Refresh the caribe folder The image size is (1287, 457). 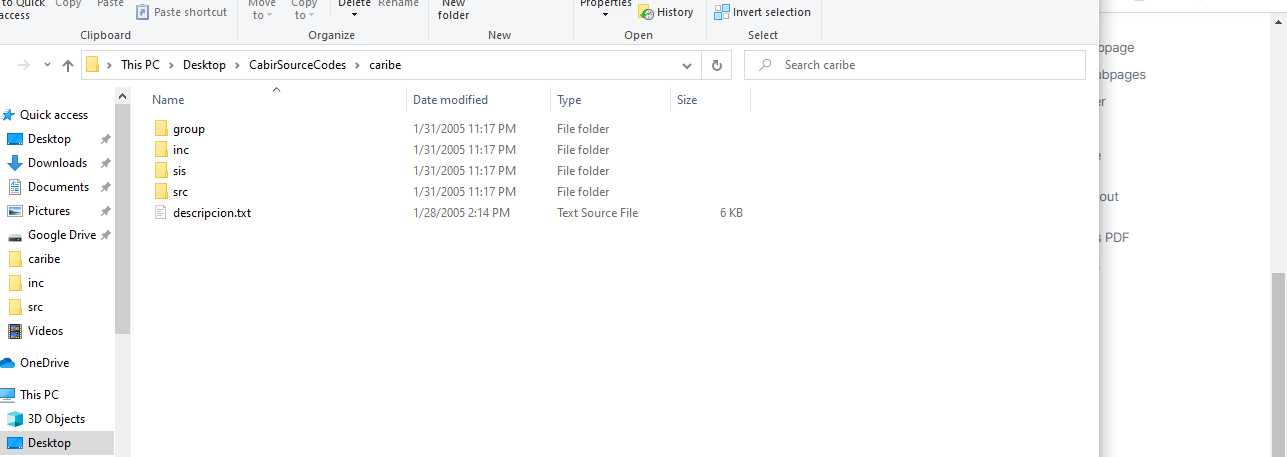click(716, 65)
